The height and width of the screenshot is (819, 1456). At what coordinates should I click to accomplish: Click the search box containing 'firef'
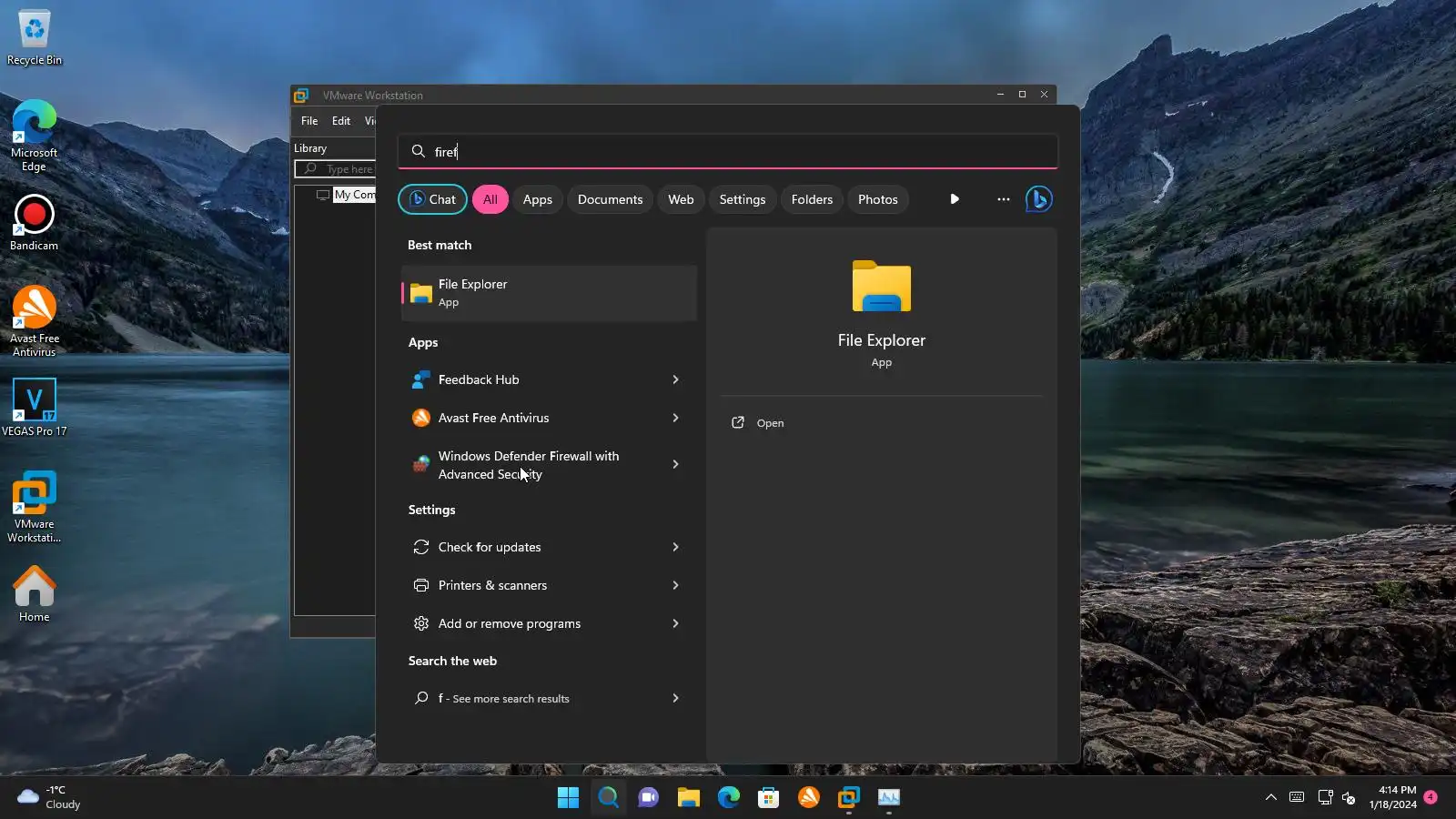click(728, 151)
